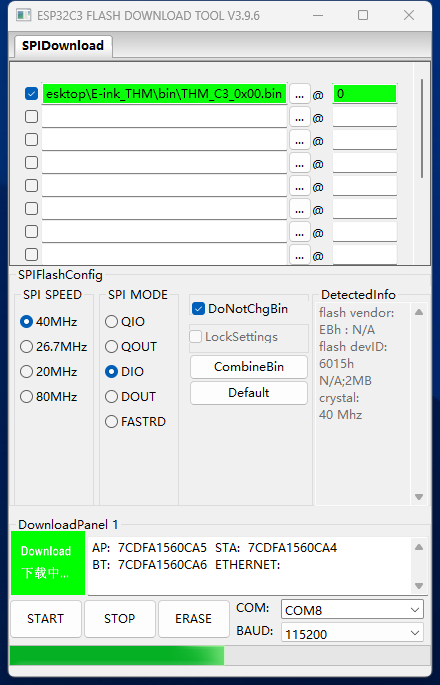The image size is (440, 685).
Task: Enable the second file row checkbox
Action: tap(31, 117)
